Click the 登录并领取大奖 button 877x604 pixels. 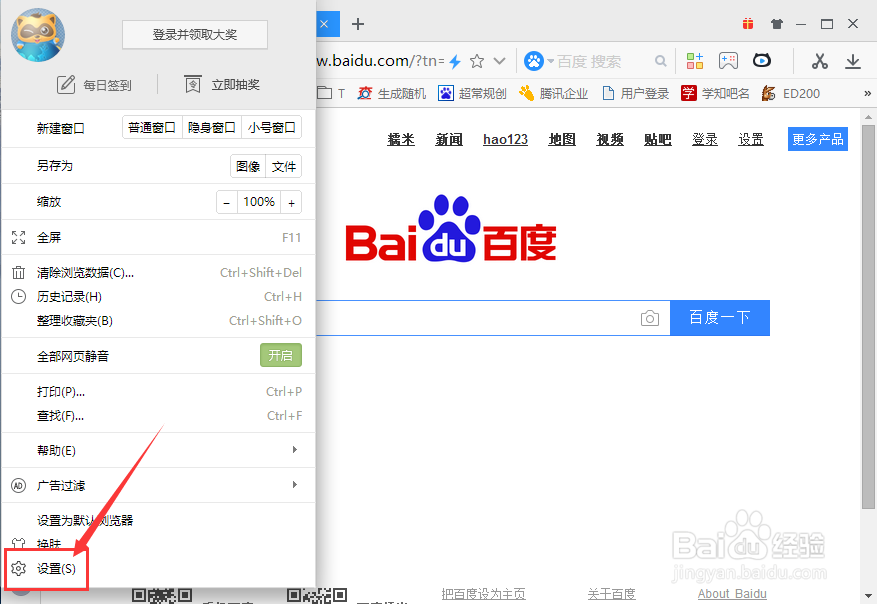pyautogui.click(x=195, y=35)
